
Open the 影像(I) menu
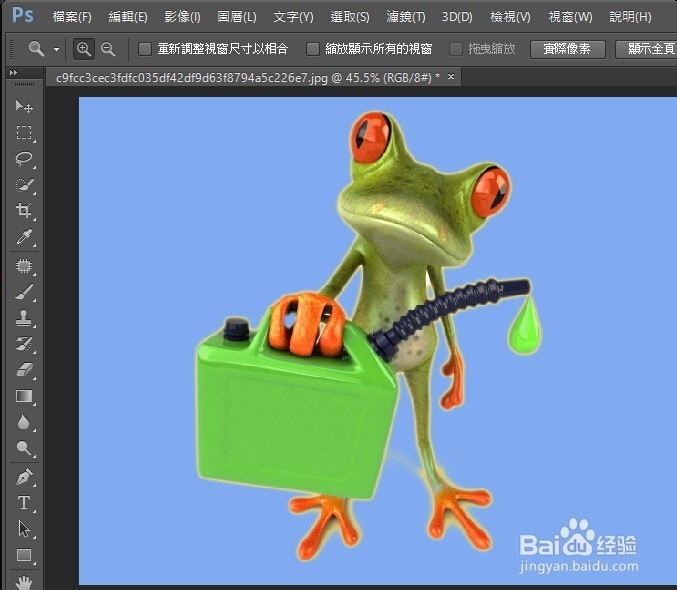182,17
